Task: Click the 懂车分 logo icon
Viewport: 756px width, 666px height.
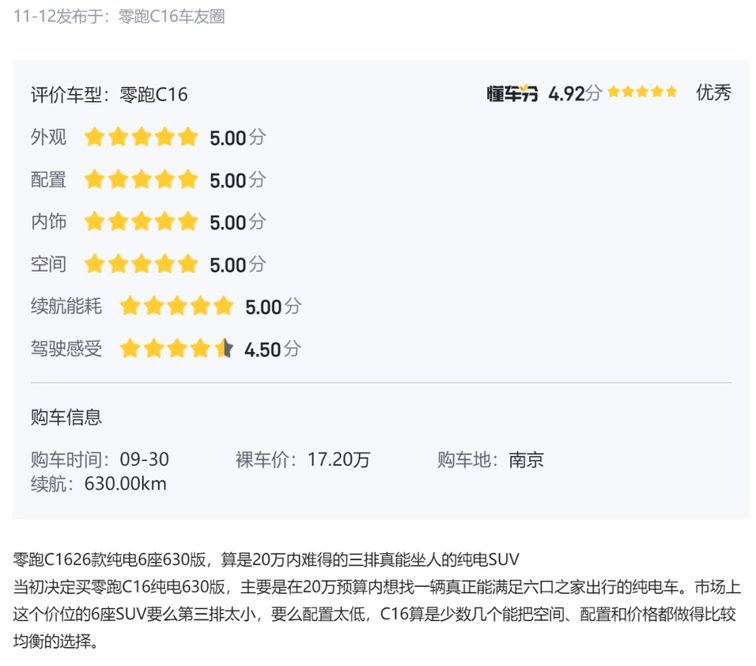Action: (512, 93)
